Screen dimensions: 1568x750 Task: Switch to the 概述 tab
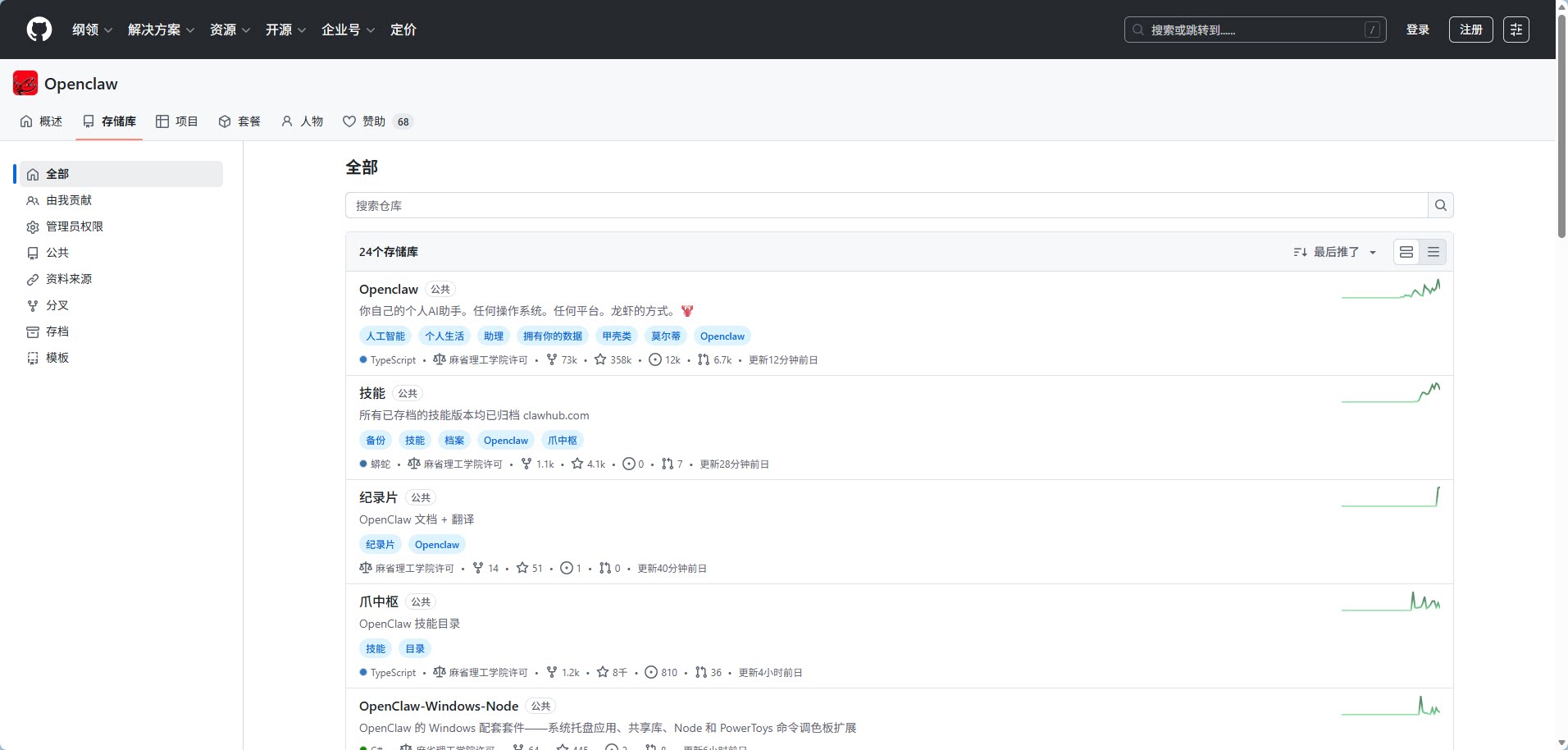41,121
